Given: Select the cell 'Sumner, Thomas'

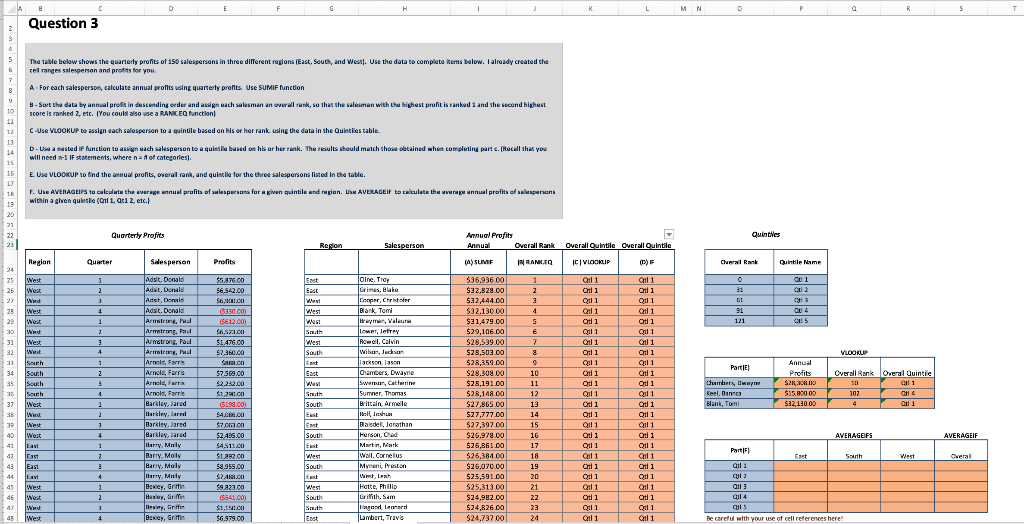Looking at the screenshot, I should tap(404, 394).
